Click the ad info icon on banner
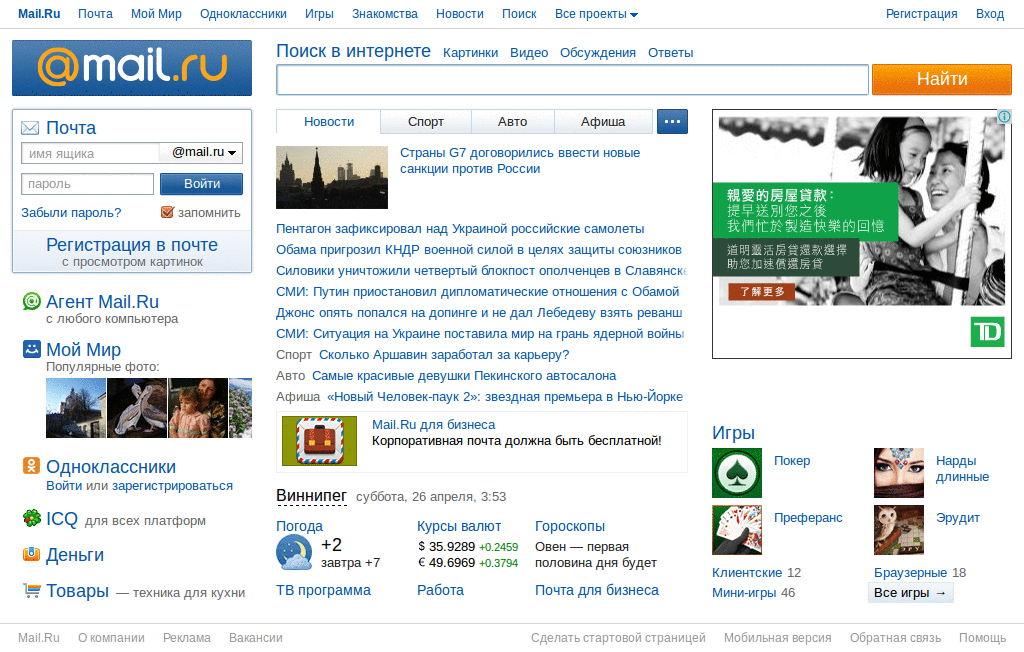The height and width of the screenshot is (652, 1024). 1004,116
